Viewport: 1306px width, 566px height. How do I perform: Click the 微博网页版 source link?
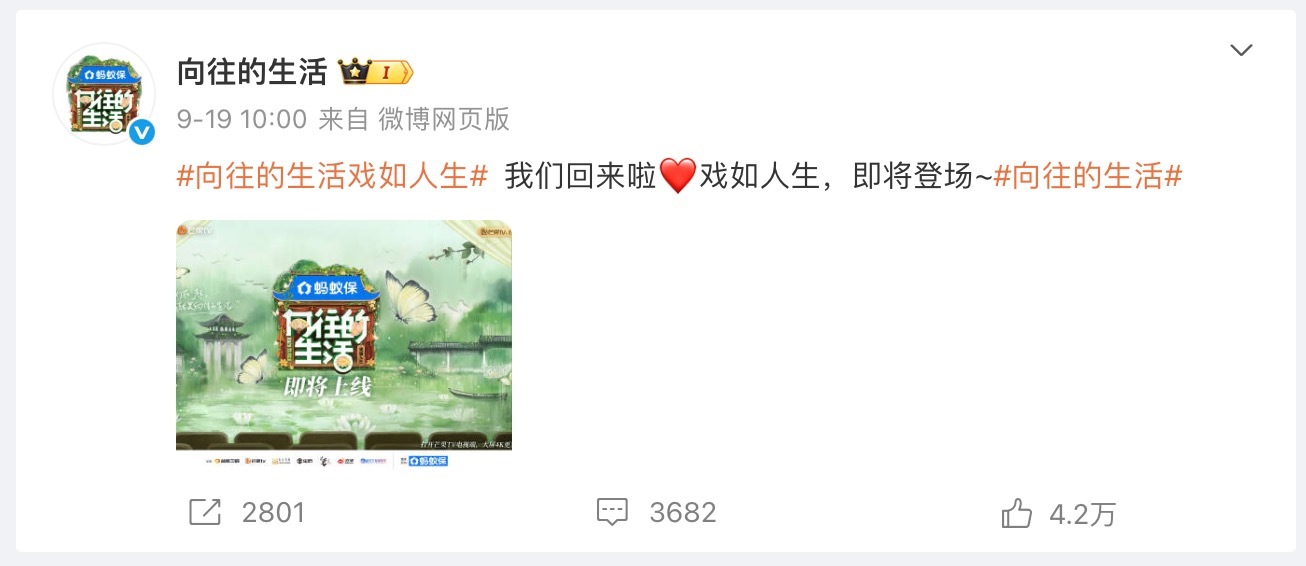tap(444, 120)
